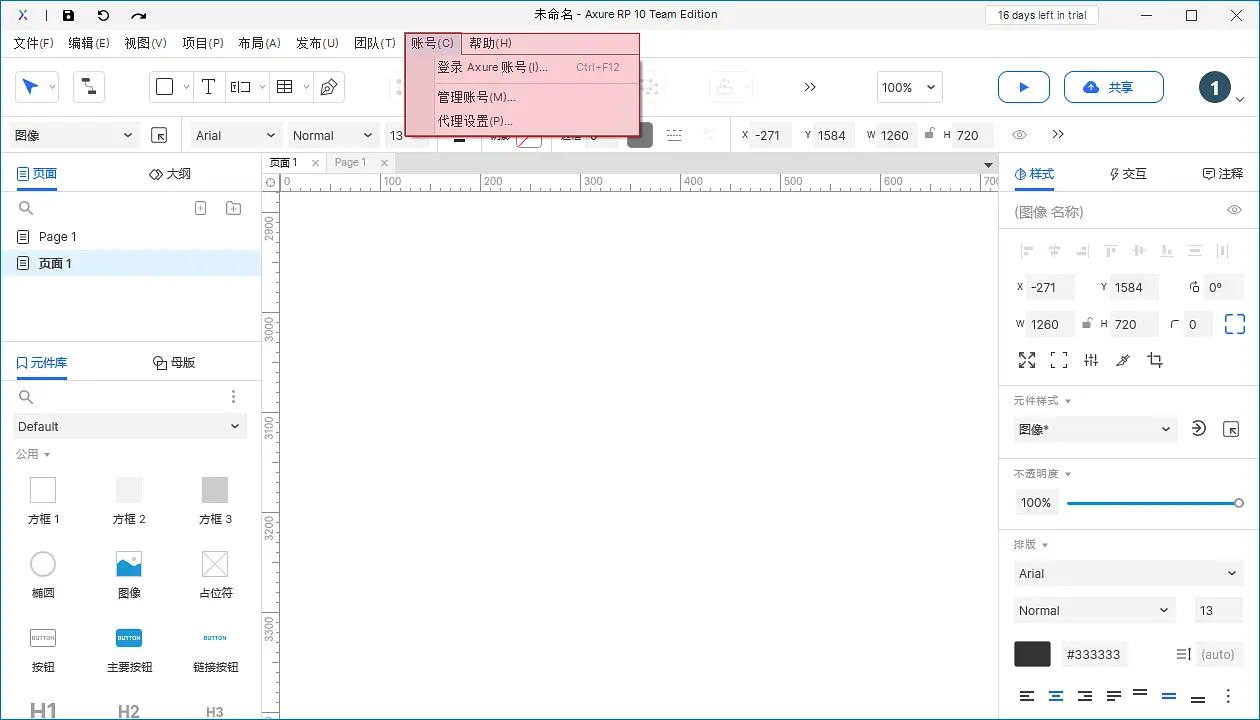Image resolution: width=1260 pixels, height=720 pixels.
Task: Toggle widget visibility eye in style panel
Action: tap(1234, 210)
